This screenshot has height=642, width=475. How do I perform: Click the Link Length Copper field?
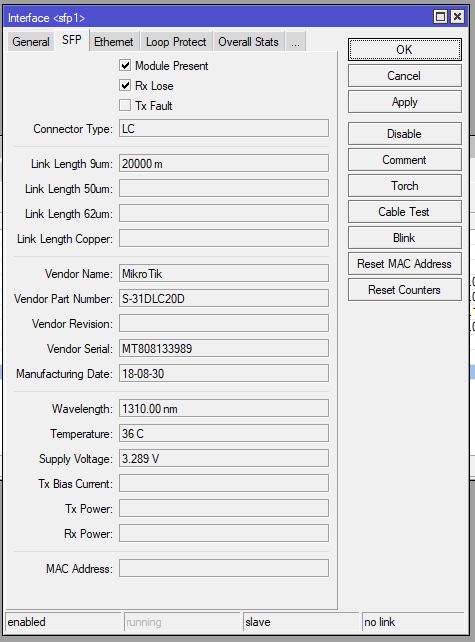coord(224,238)
